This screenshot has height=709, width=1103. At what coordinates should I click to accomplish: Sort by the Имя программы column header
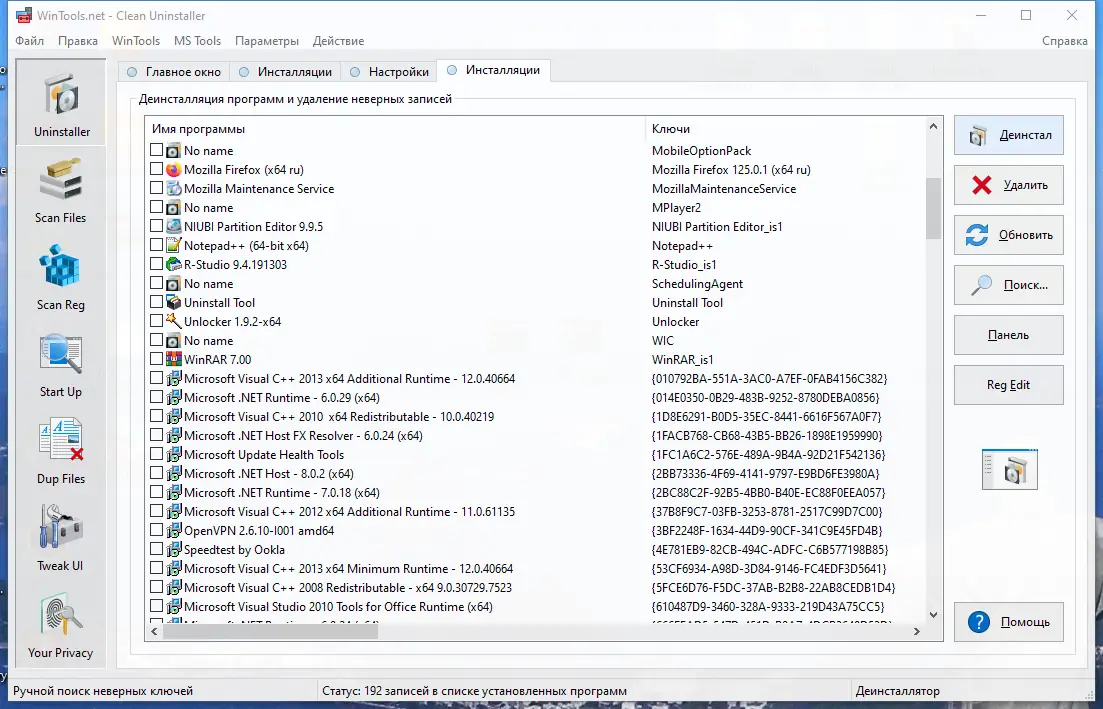click(x=395, y=129)
